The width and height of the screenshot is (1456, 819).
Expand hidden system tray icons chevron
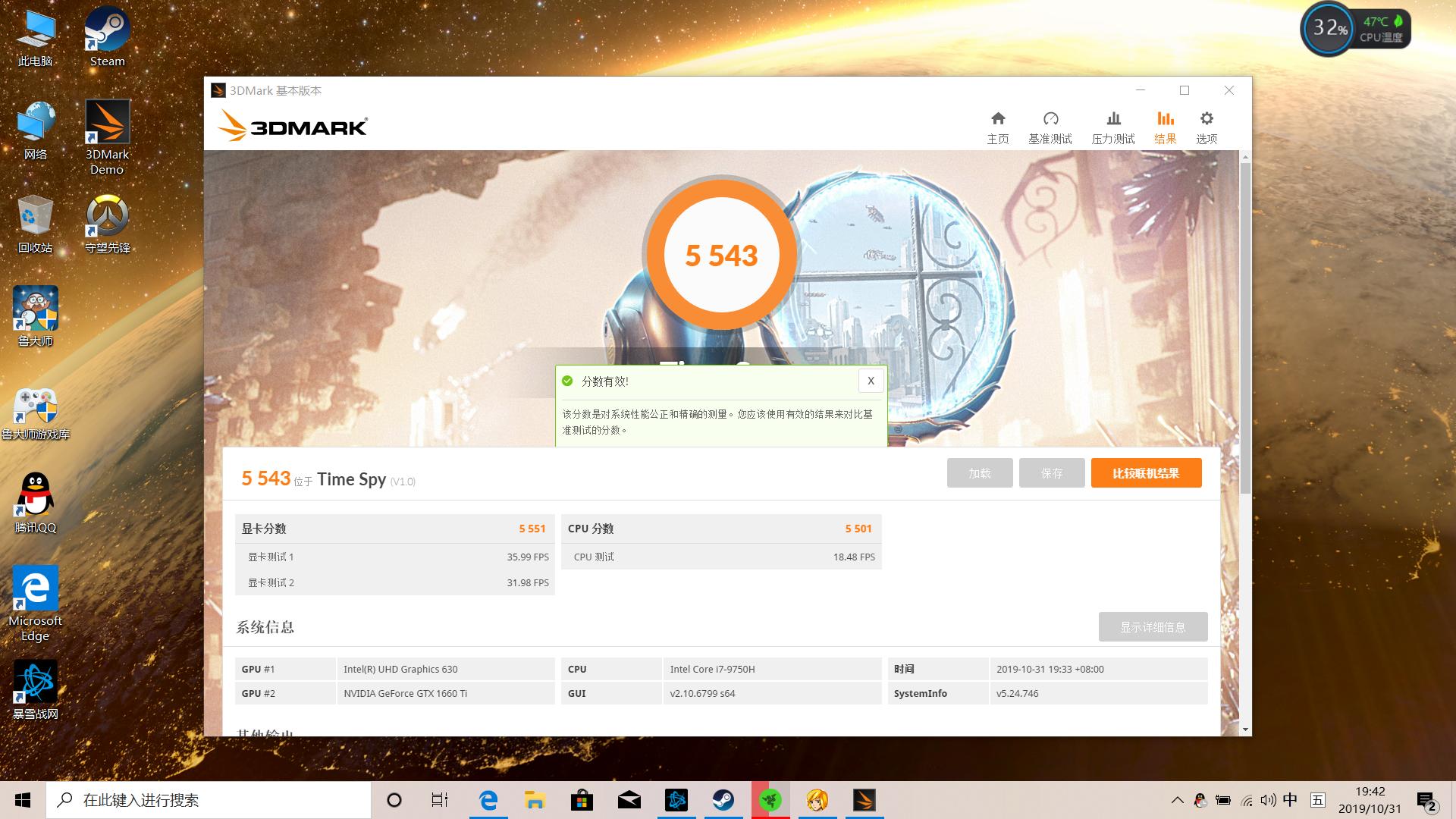(1177, 800)
